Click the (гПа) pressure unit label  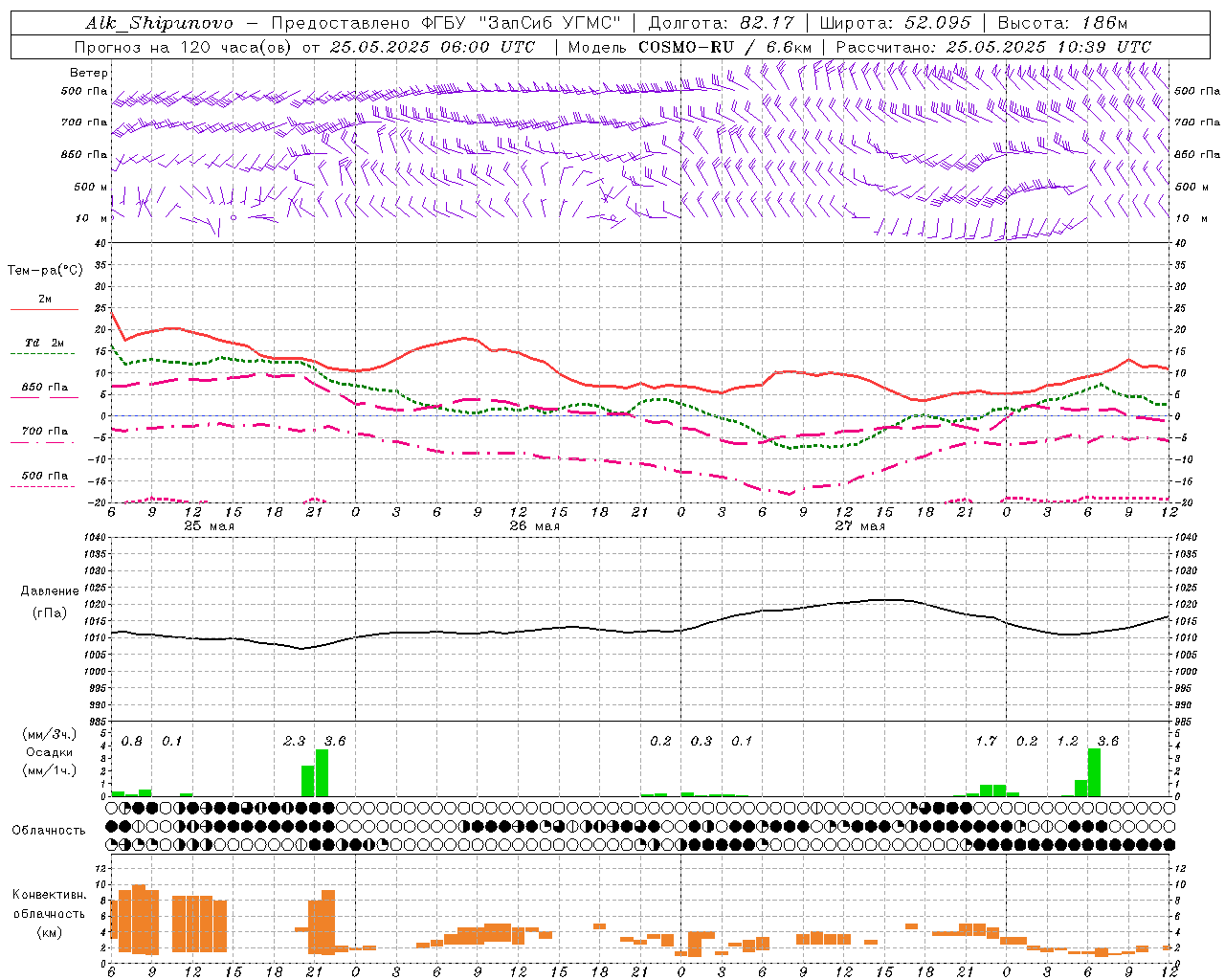click(50, 613)
